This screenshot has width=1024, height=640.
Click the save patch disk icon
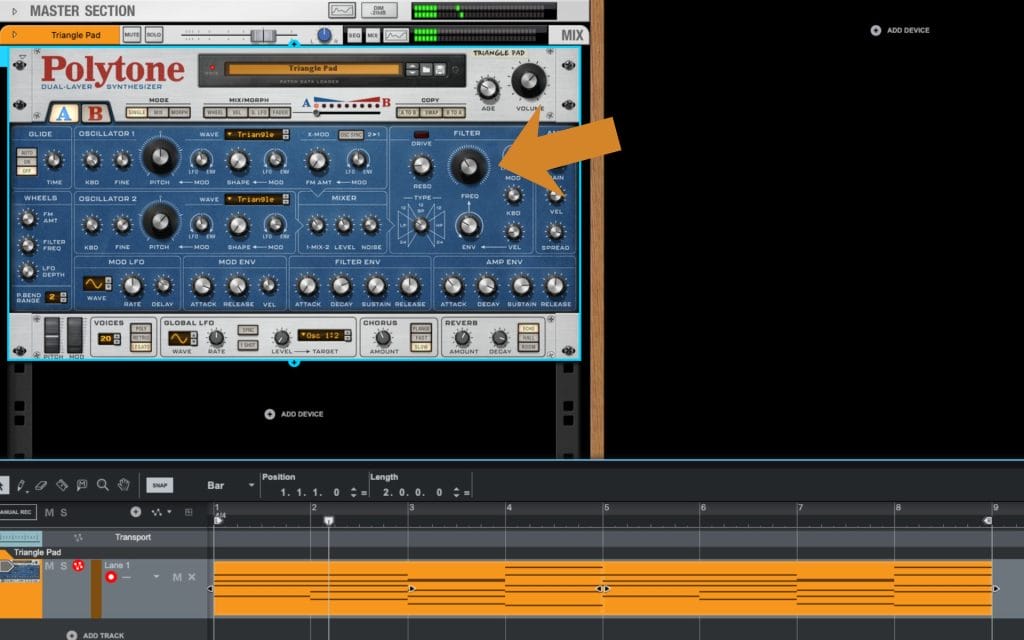point(439,69)
